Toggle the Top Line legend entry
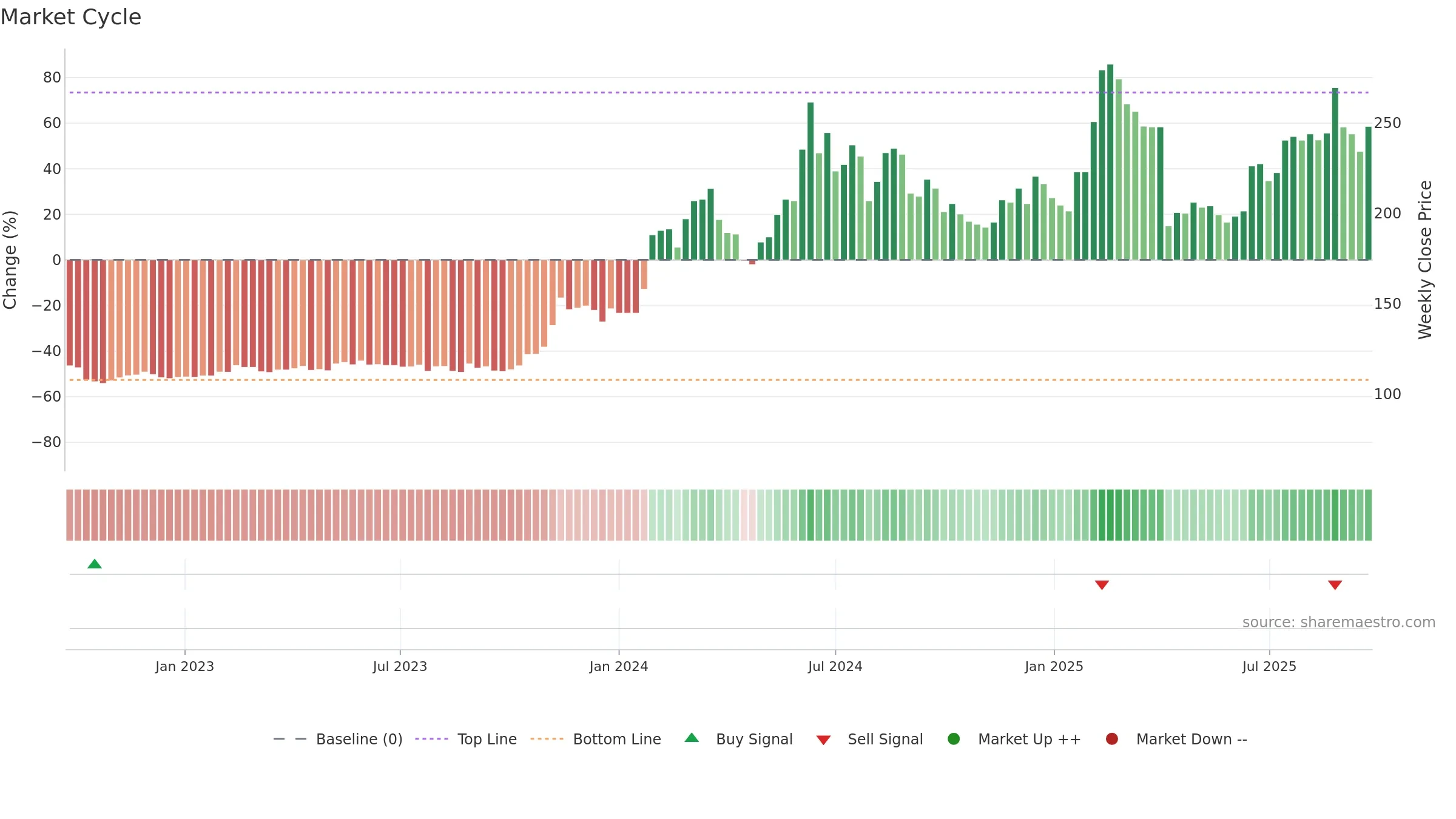Screen dimensions: 1456x819 [466, 739]
